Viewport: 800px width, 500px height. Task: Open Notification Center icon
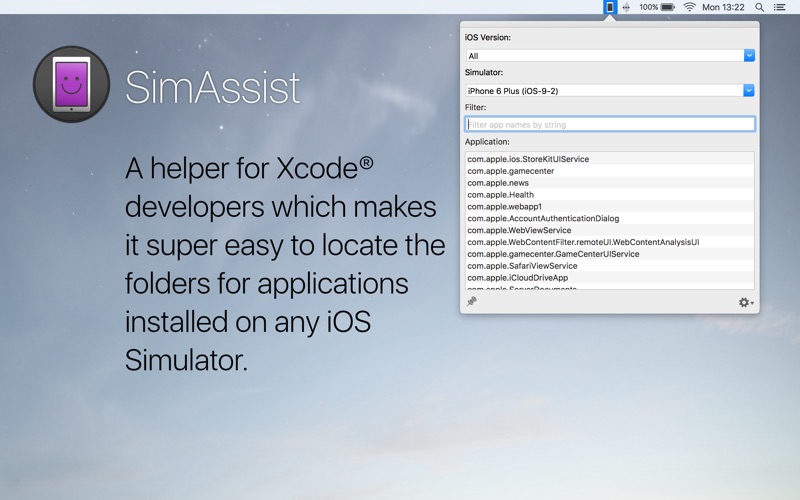779,7
